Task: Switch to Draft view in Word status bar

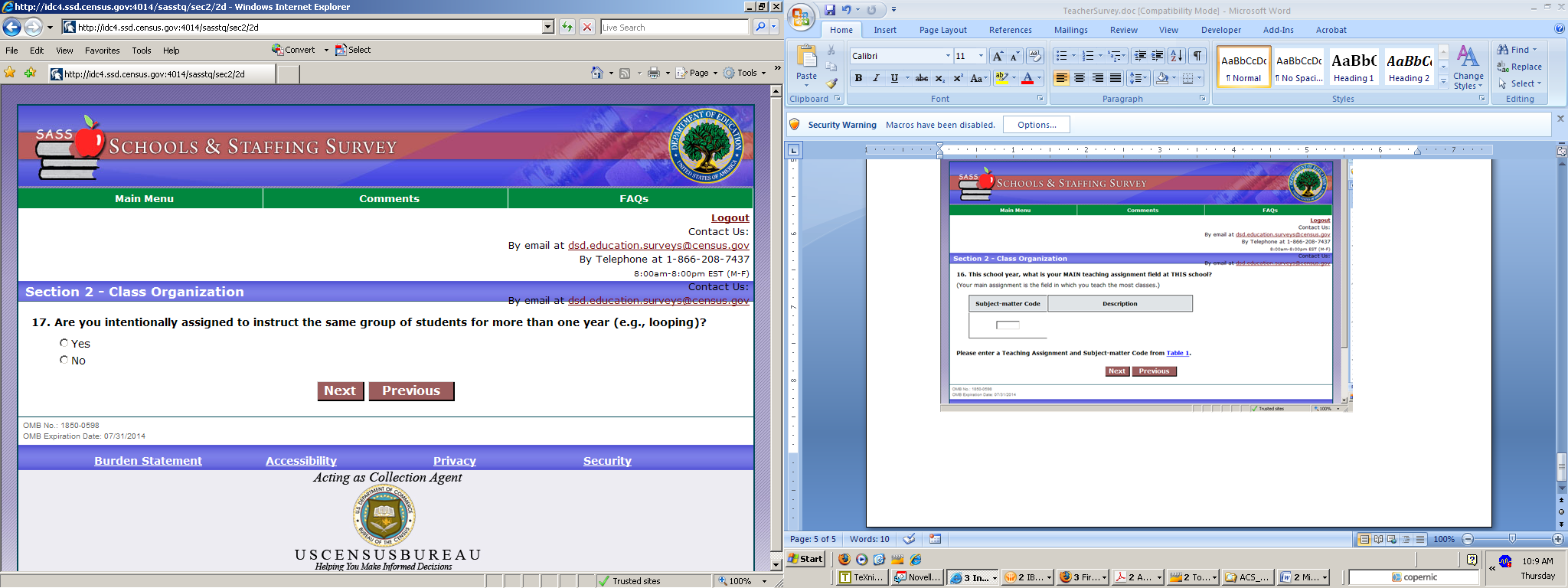Action: click(1420, 539)
